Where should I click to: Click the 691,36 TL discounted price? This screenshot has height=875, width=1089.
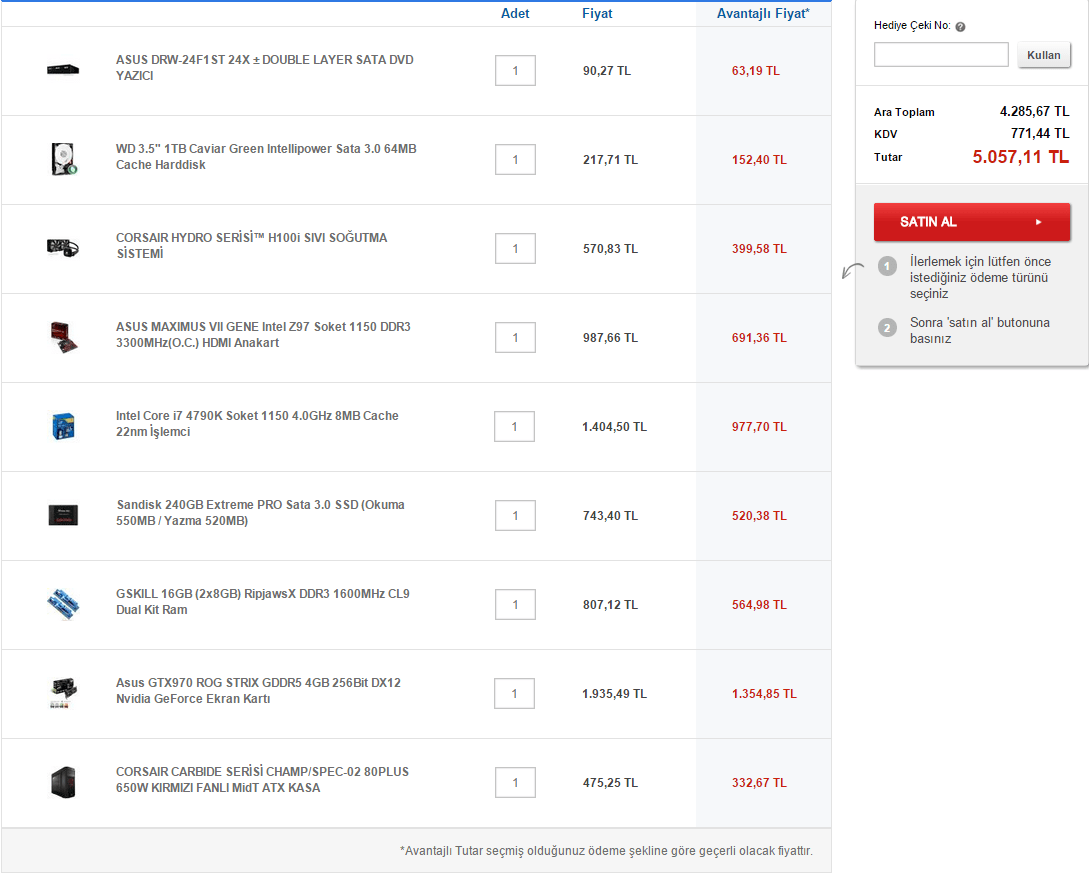(759, 338)
